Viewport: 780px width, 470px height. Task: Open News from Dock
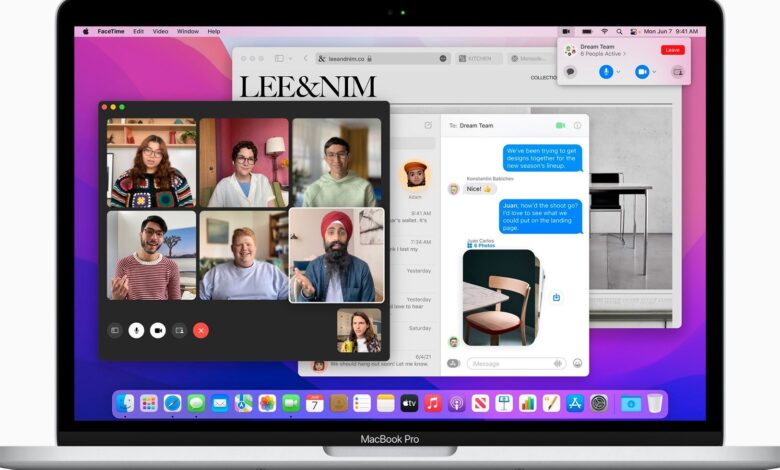coord(480,403)
